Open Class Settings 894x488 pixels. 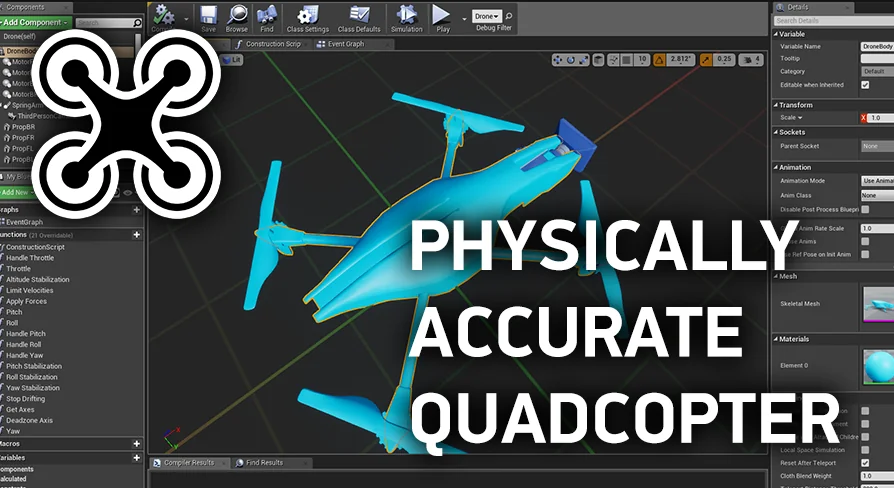[307, 18]
